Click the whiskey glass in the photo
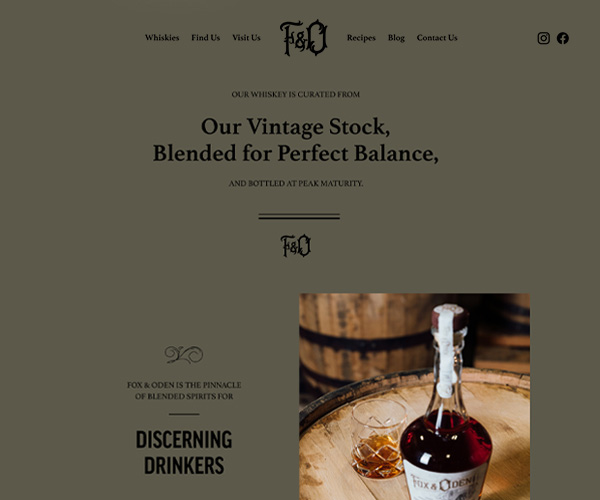The width and height of the screenshot is (600, 500). coord(379,438)
